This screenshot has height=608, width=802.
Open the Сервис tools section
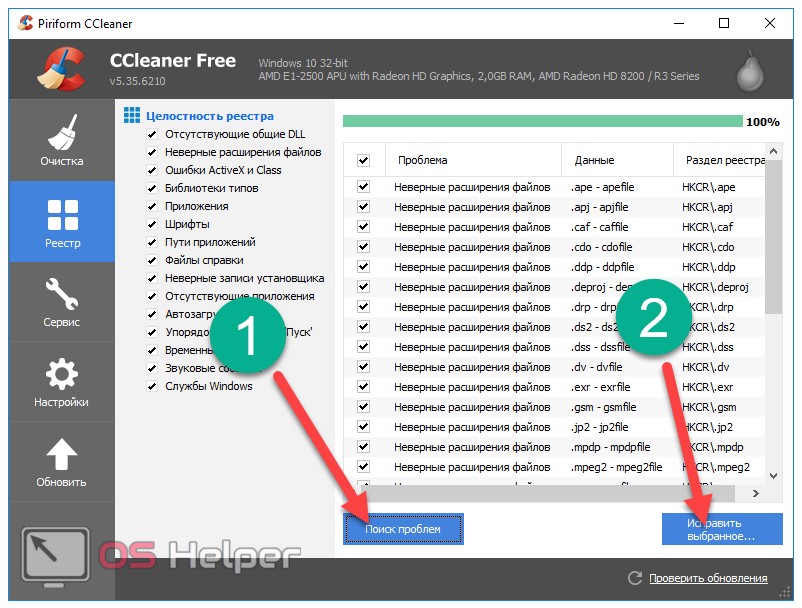[x=62, y=302]
